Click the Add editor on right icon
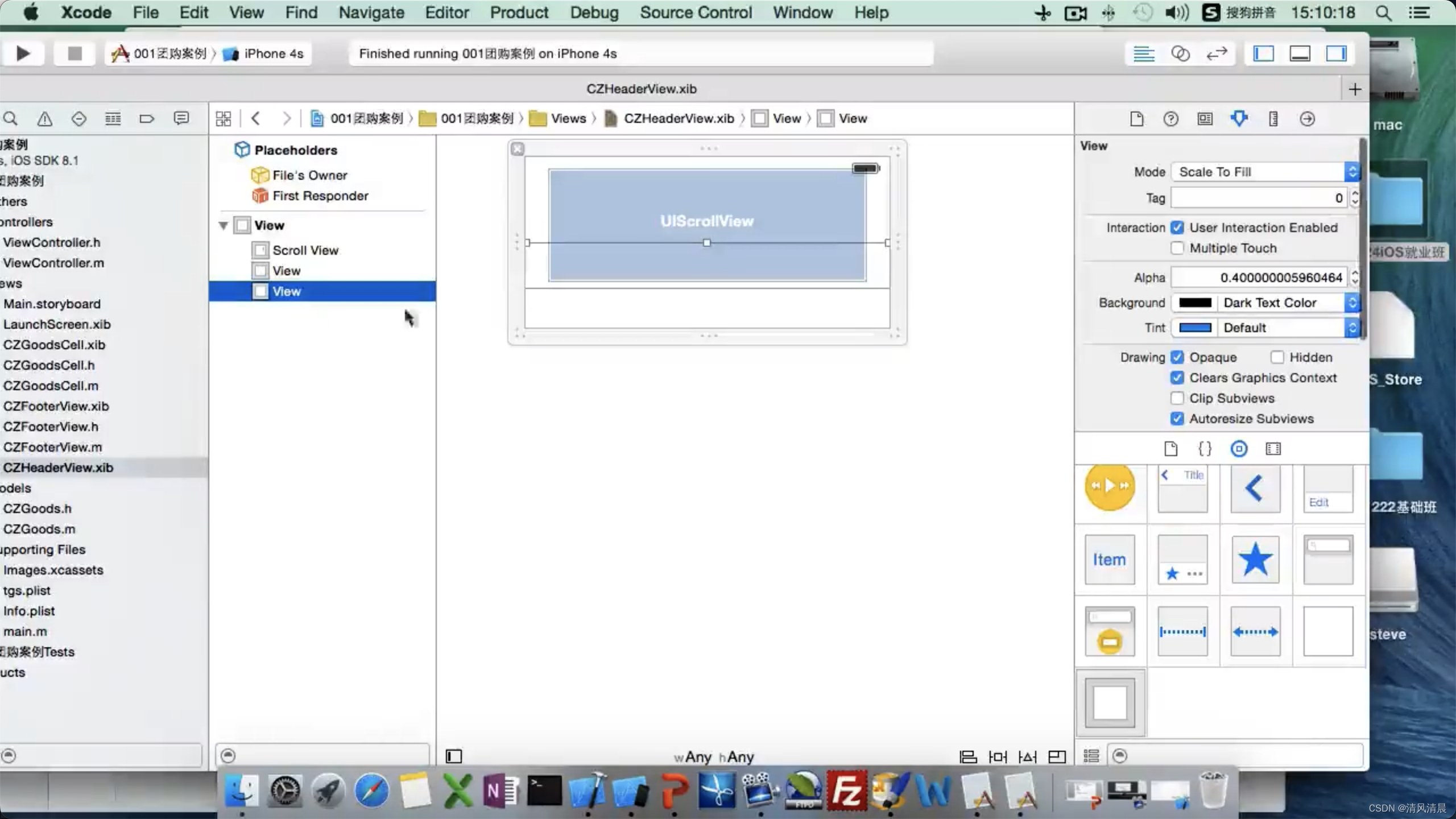 pyautogui.click(x=1356, y=89)
